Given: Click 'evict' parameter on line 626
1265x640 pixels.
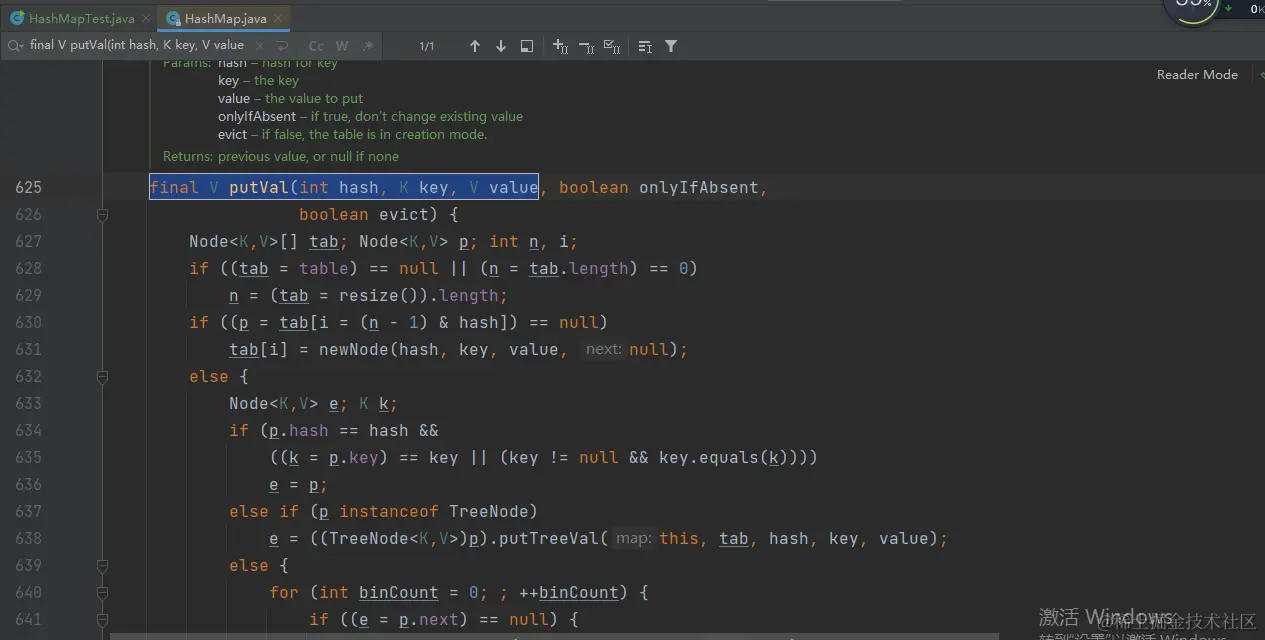Looking at the screenshot, I should [x=404, y=214].
